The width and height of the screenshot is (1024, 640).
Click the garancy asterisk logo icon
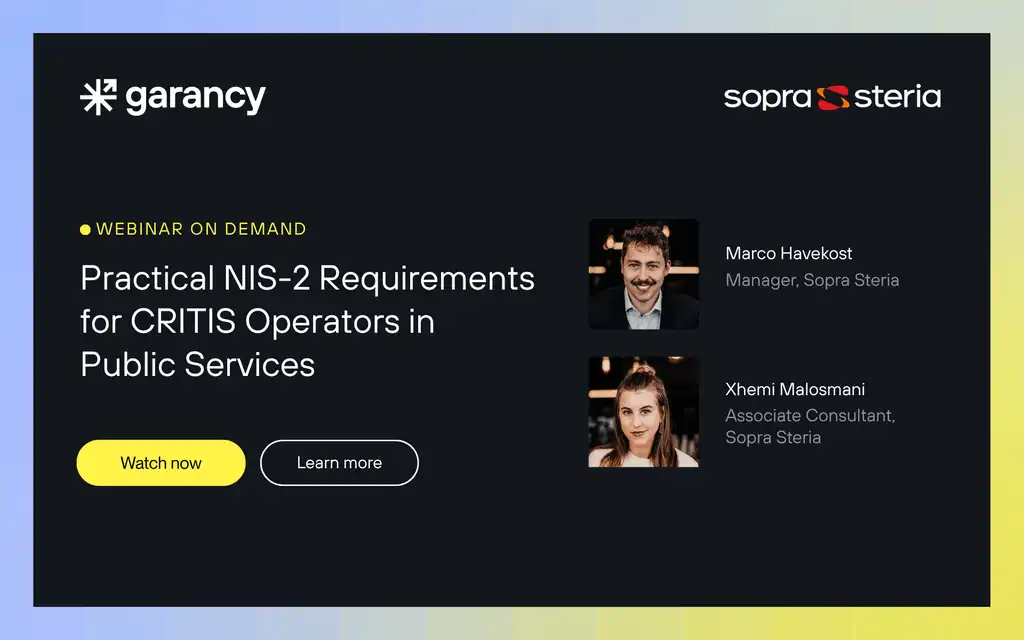coord(99,97)
